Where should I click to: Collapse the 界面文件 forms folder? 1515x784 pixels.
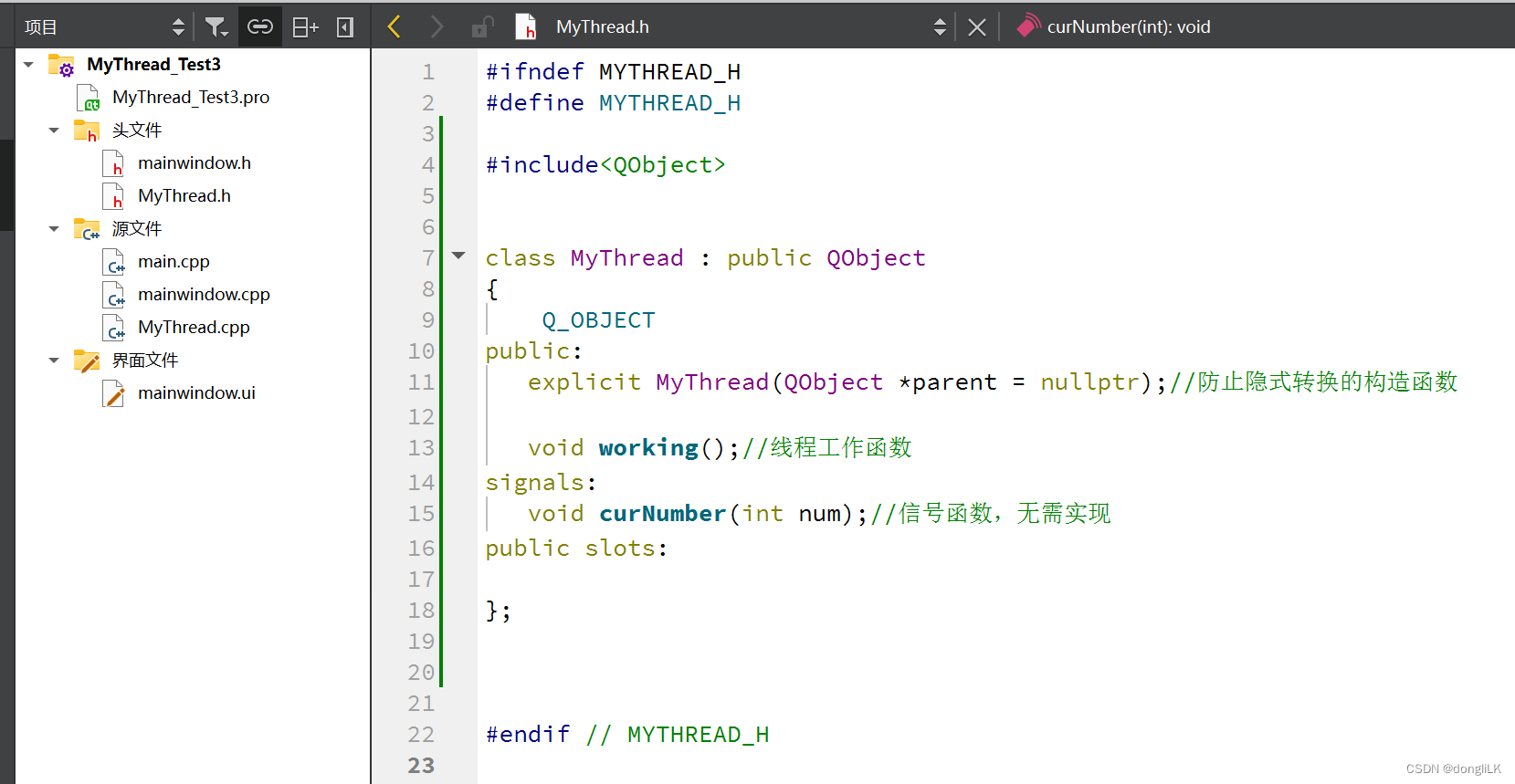tap(54, 361)
